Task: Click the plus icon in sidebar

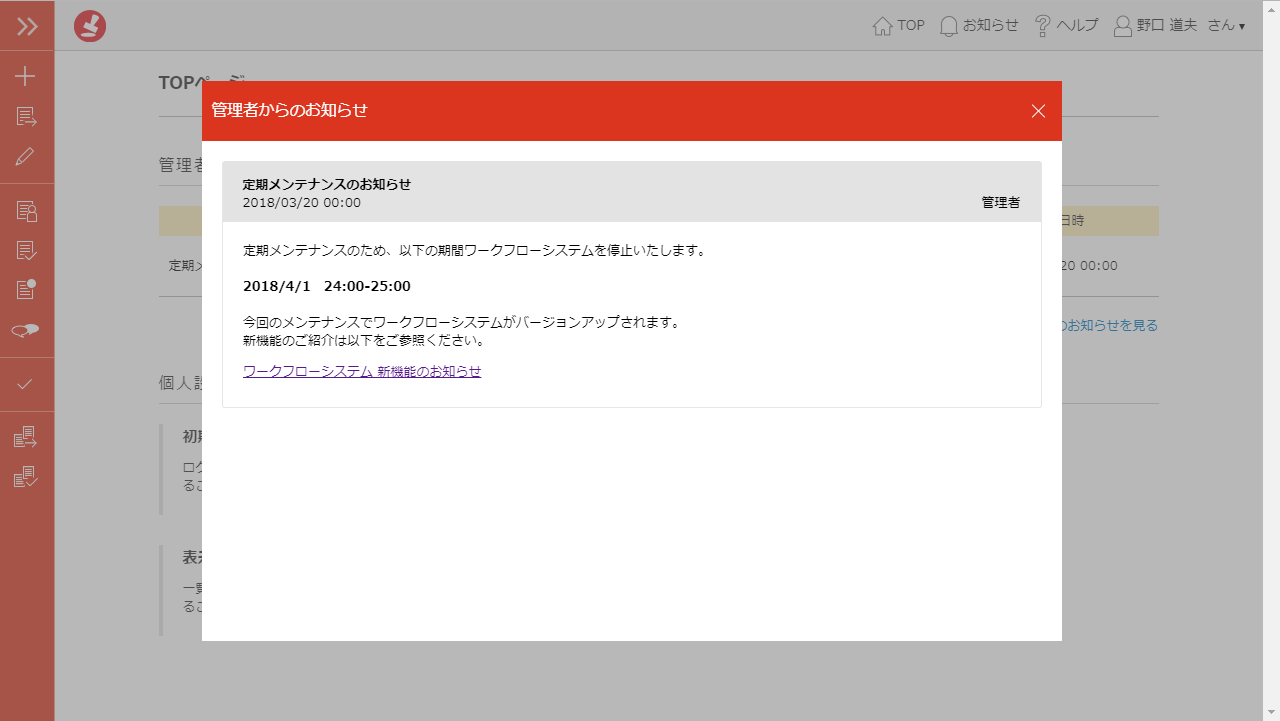Action: tap(26, 77)
